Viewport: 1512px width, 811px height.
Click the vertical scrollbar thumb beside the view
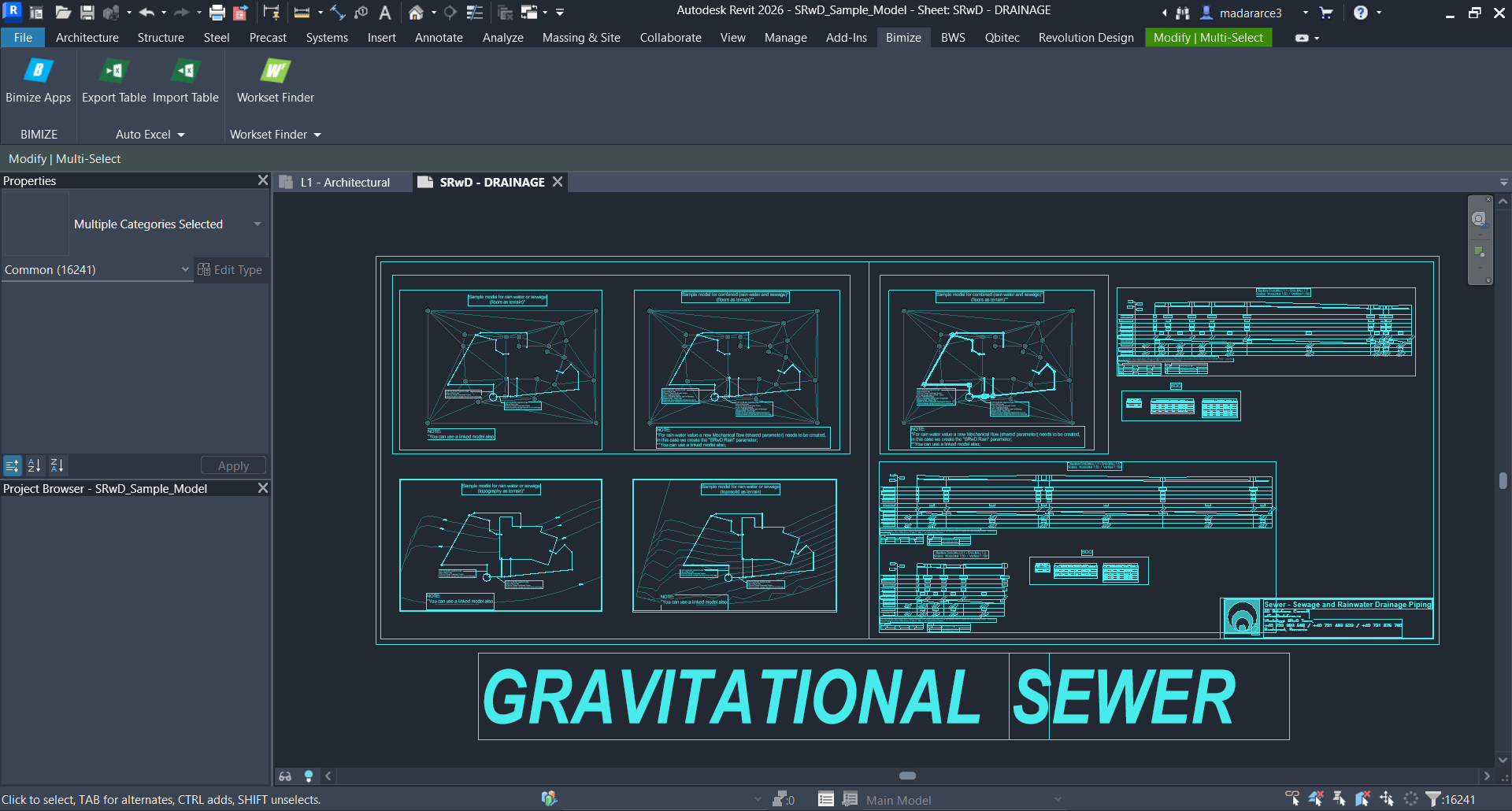click(1503, 480)
